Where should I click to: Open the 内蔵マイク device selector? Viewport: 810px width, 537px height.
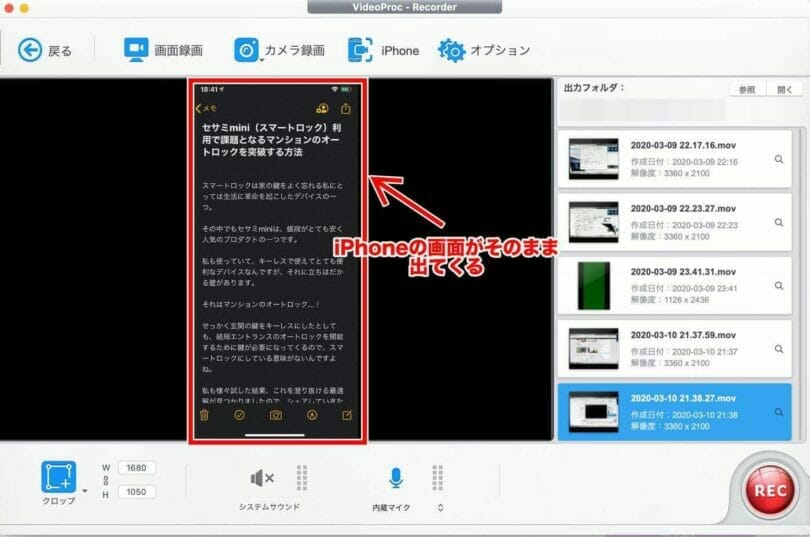pyautogui.click(x=440, y=508)
